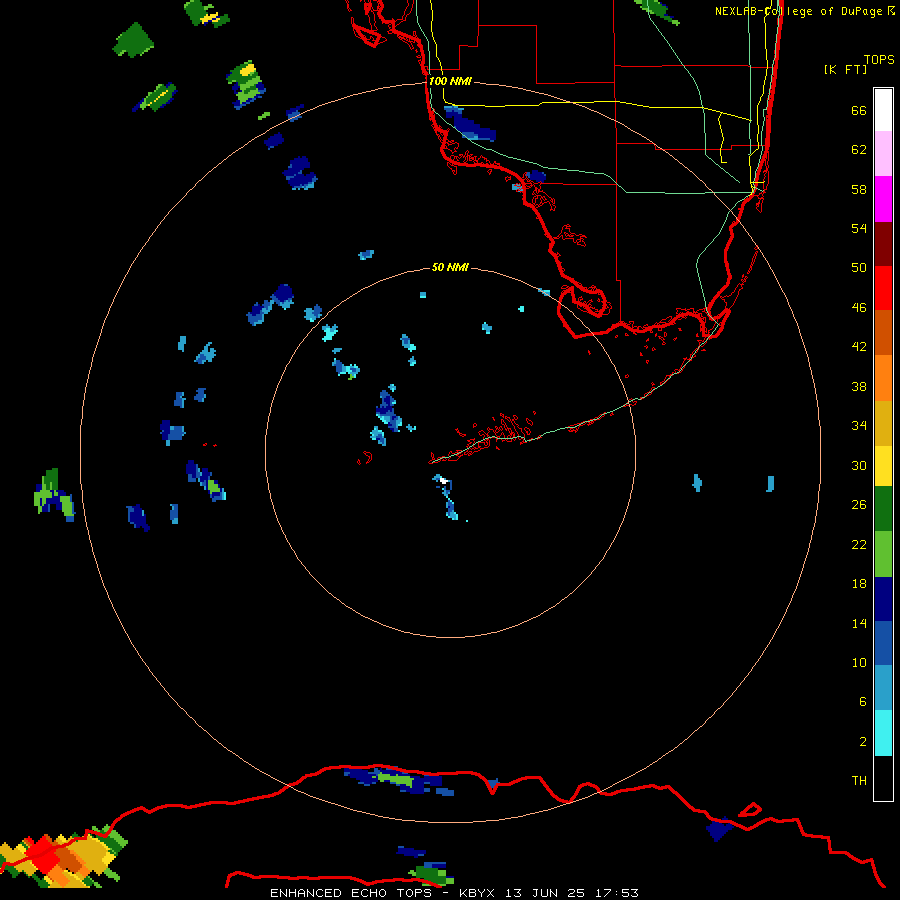This screenshot has width=900, height=900.
Task: Click the "50 NMI" range ring label
Action: coord(450,267)
